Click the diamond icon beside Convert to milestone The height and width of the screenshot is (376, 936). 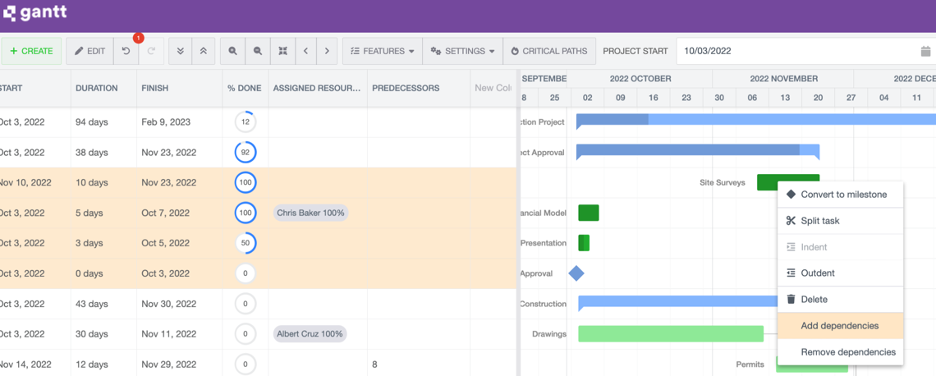(791, 195)
